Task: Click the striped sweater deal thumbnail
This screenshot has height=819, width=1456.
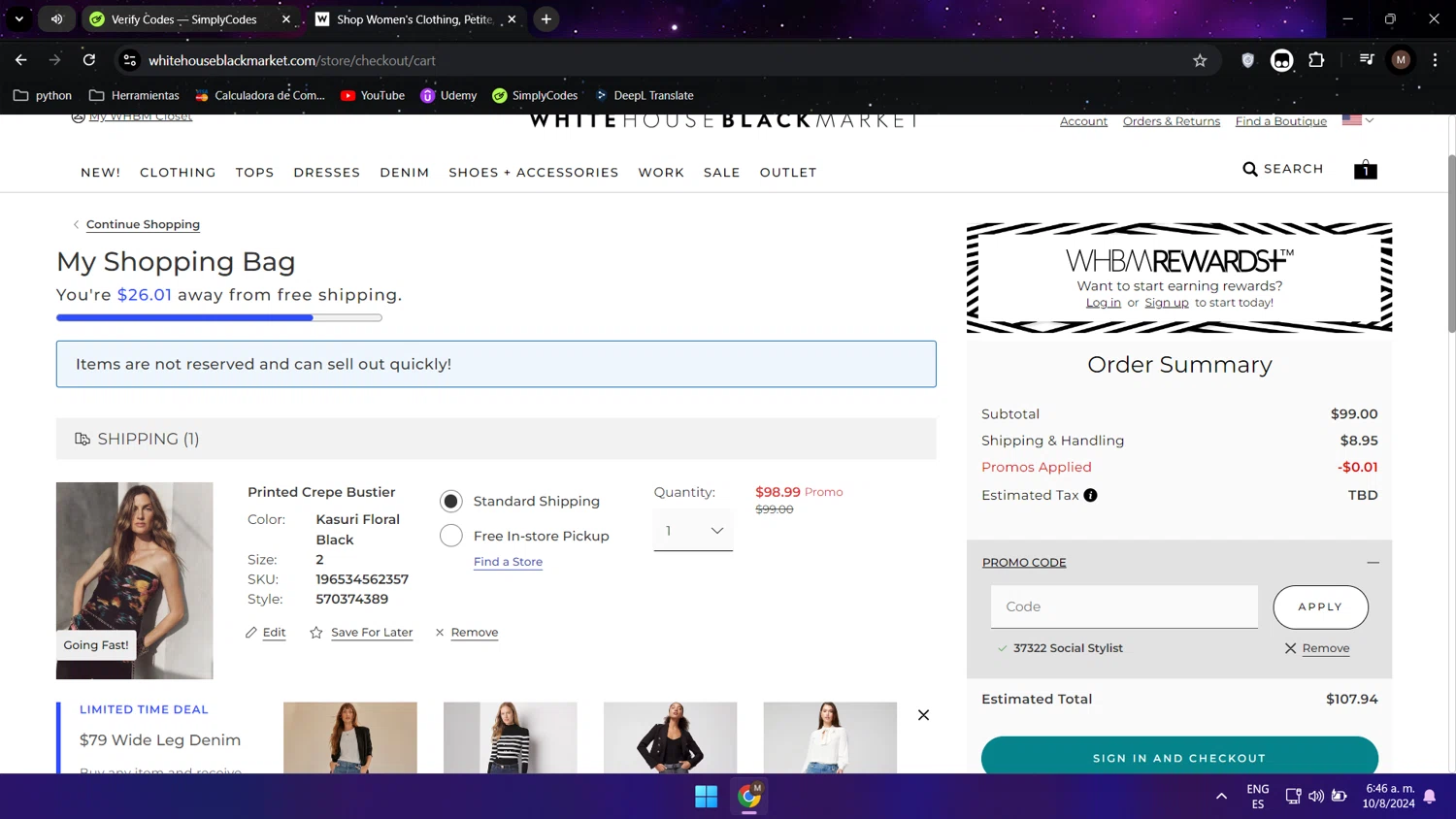Action: coord(511,737)
